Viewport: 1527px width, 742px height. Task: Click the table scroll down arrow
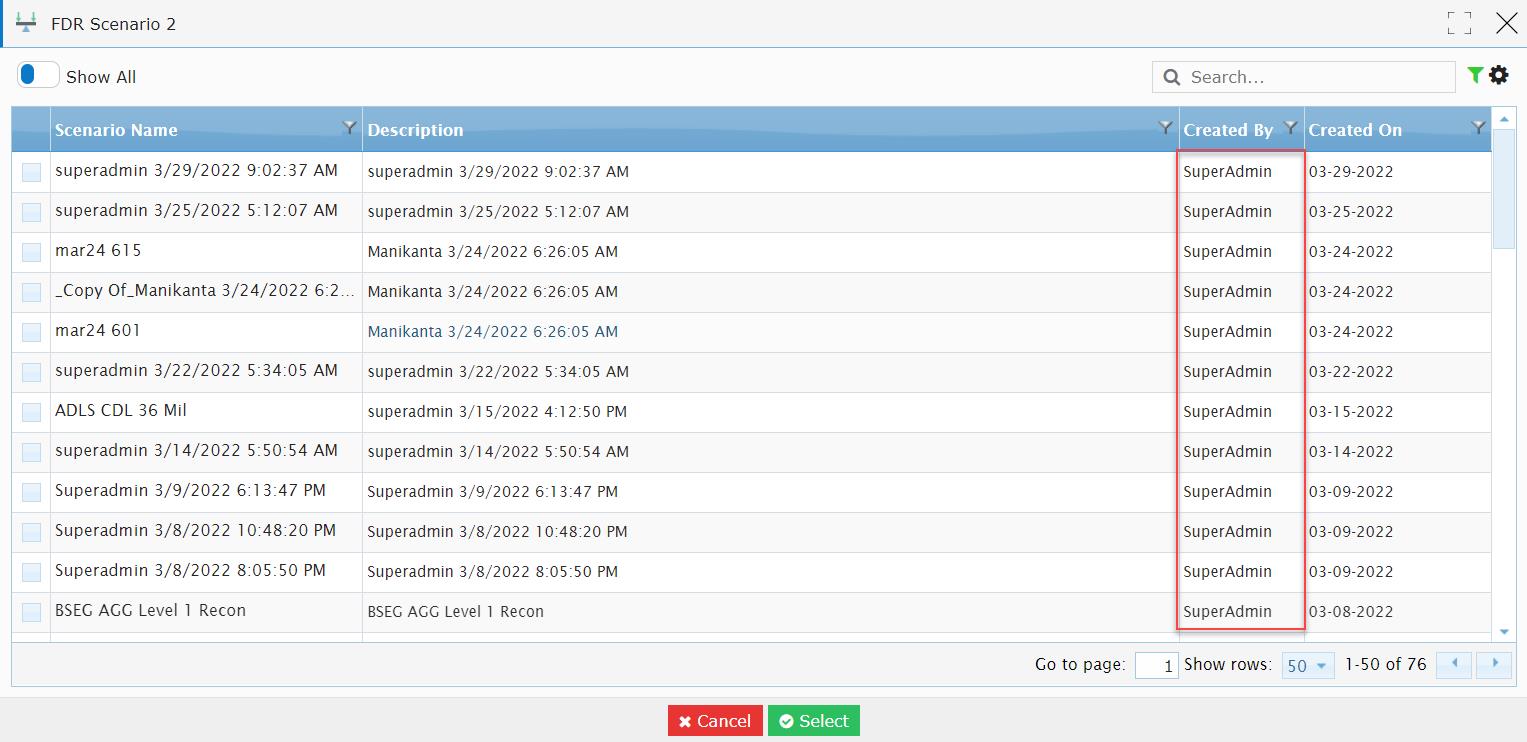click(1504, 632)
